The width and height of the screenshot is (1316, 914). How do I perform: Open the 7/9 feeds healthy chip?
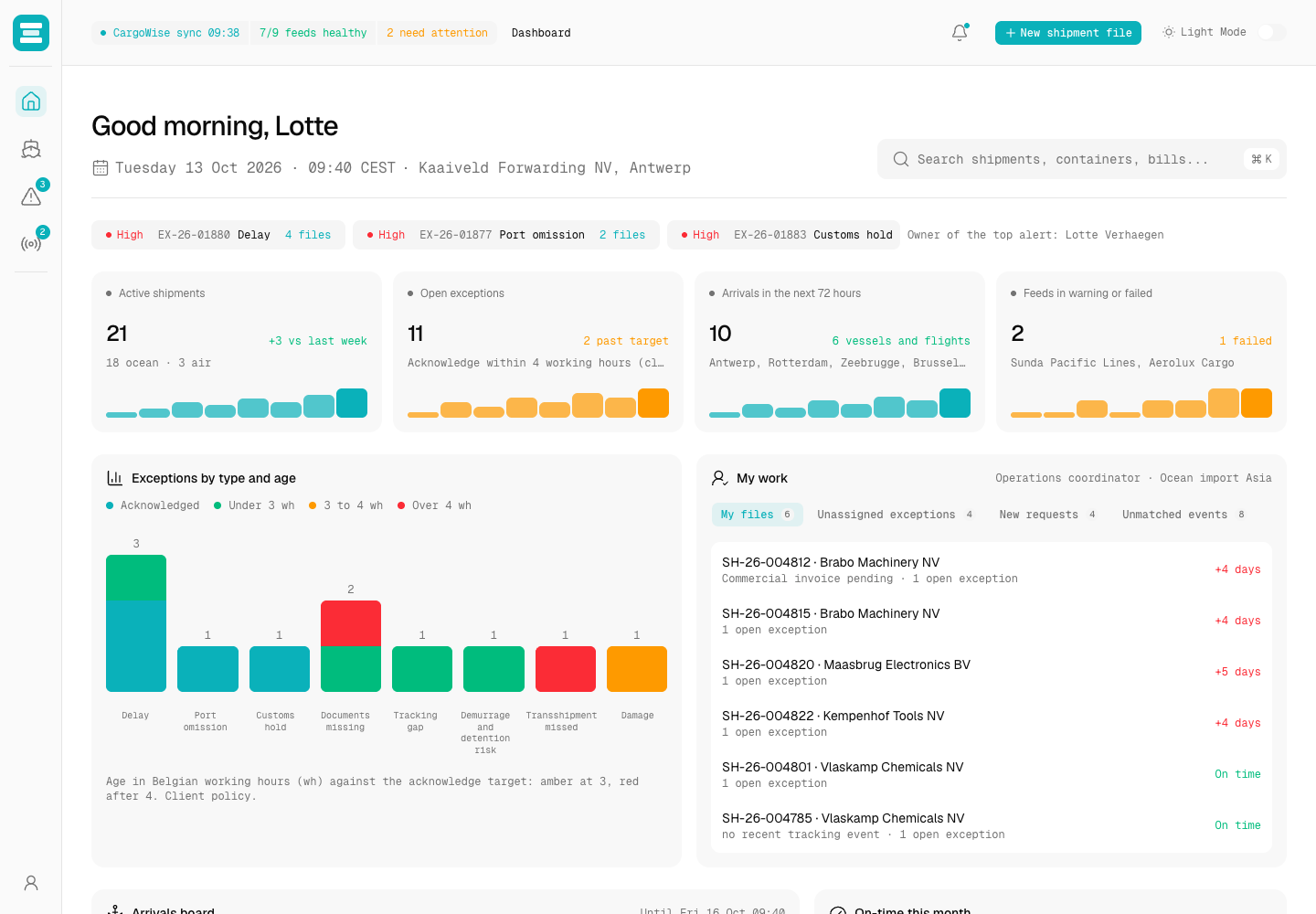point(313,33)
